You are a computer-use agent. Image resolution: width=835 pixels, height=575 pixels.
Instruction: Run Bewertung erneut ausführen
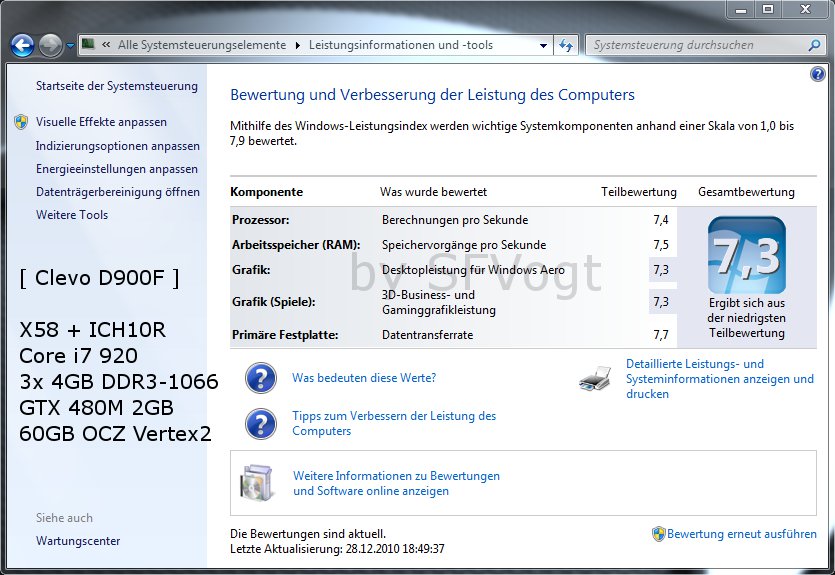[742, 534]
